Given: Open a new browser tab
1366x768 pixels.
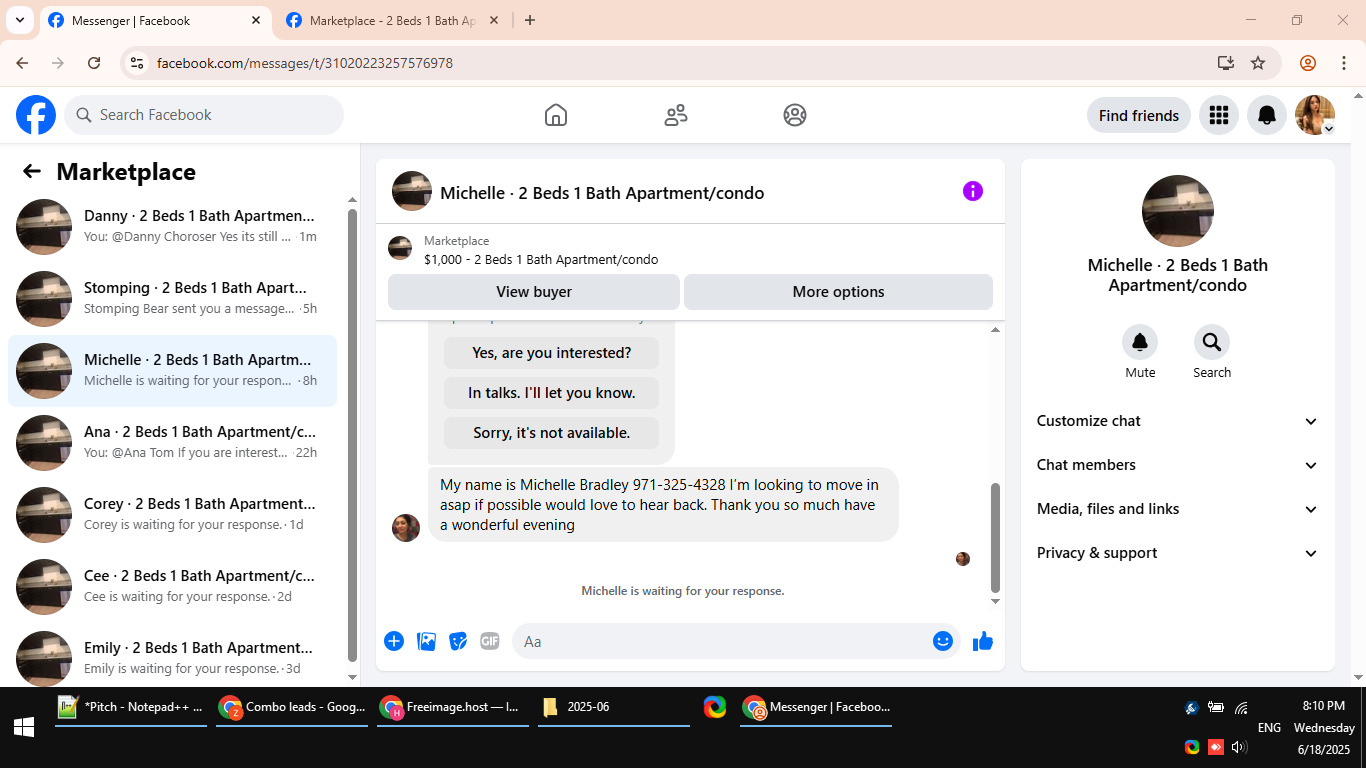Looking at the screenshot, I should pos(530,20).
